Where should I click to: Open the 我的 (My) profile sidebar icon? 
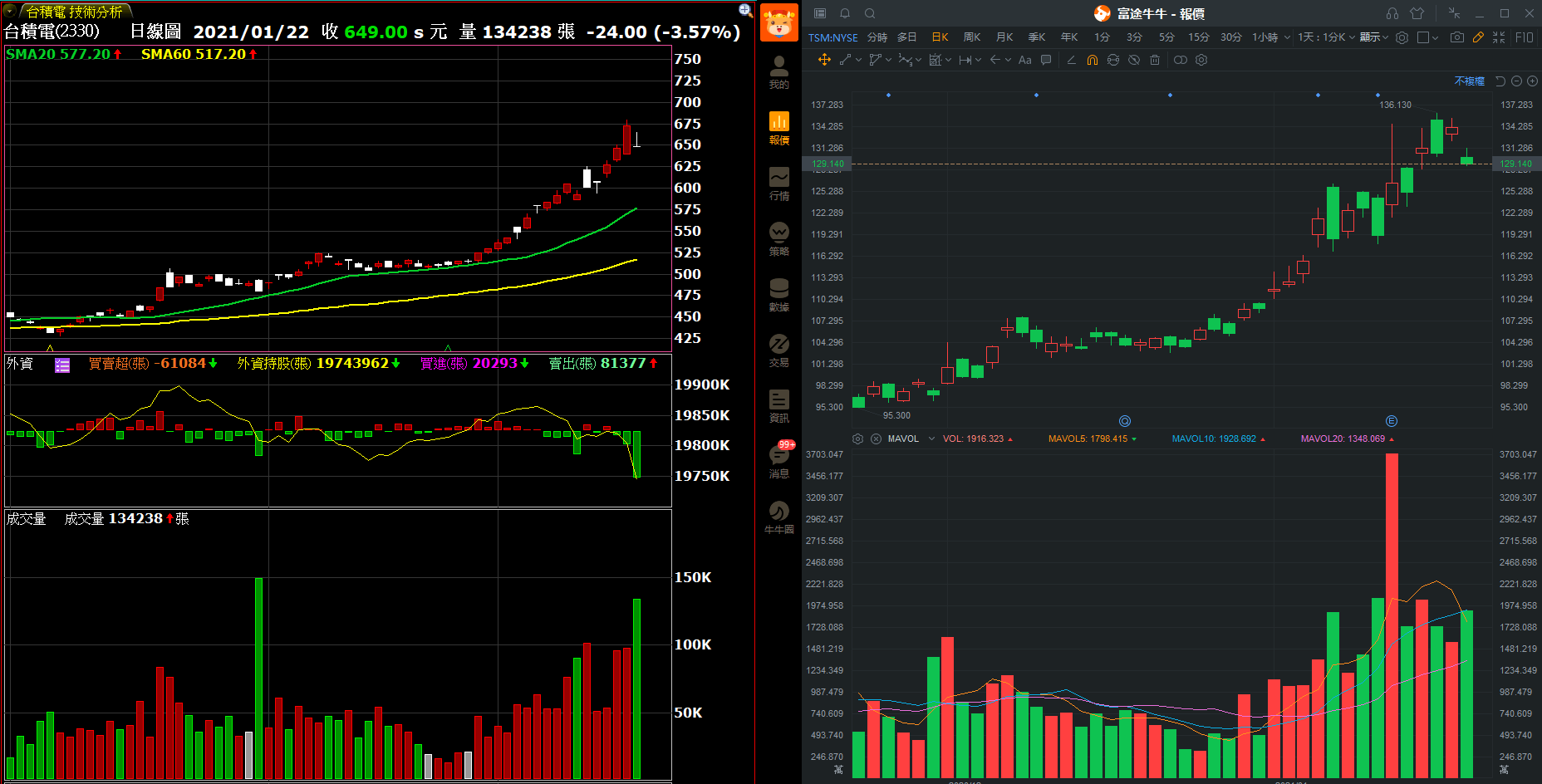click(778, 73)
